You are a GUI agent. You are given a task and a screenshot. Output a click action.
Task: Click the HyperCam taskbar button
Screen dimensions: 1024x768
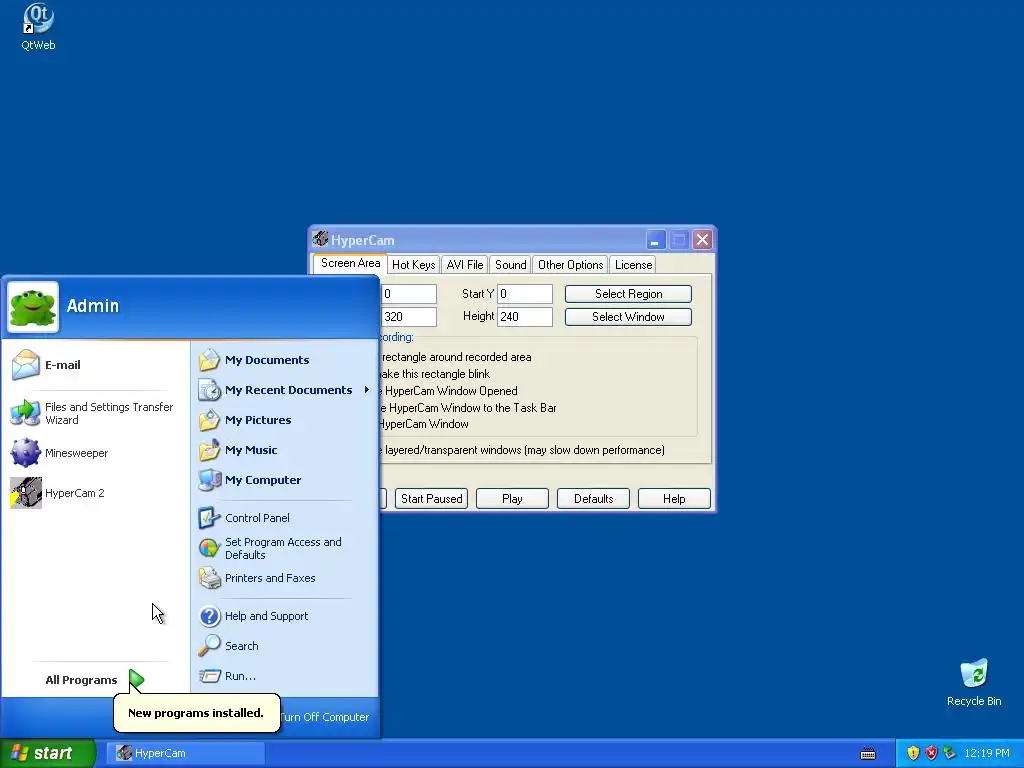point(187,753)
